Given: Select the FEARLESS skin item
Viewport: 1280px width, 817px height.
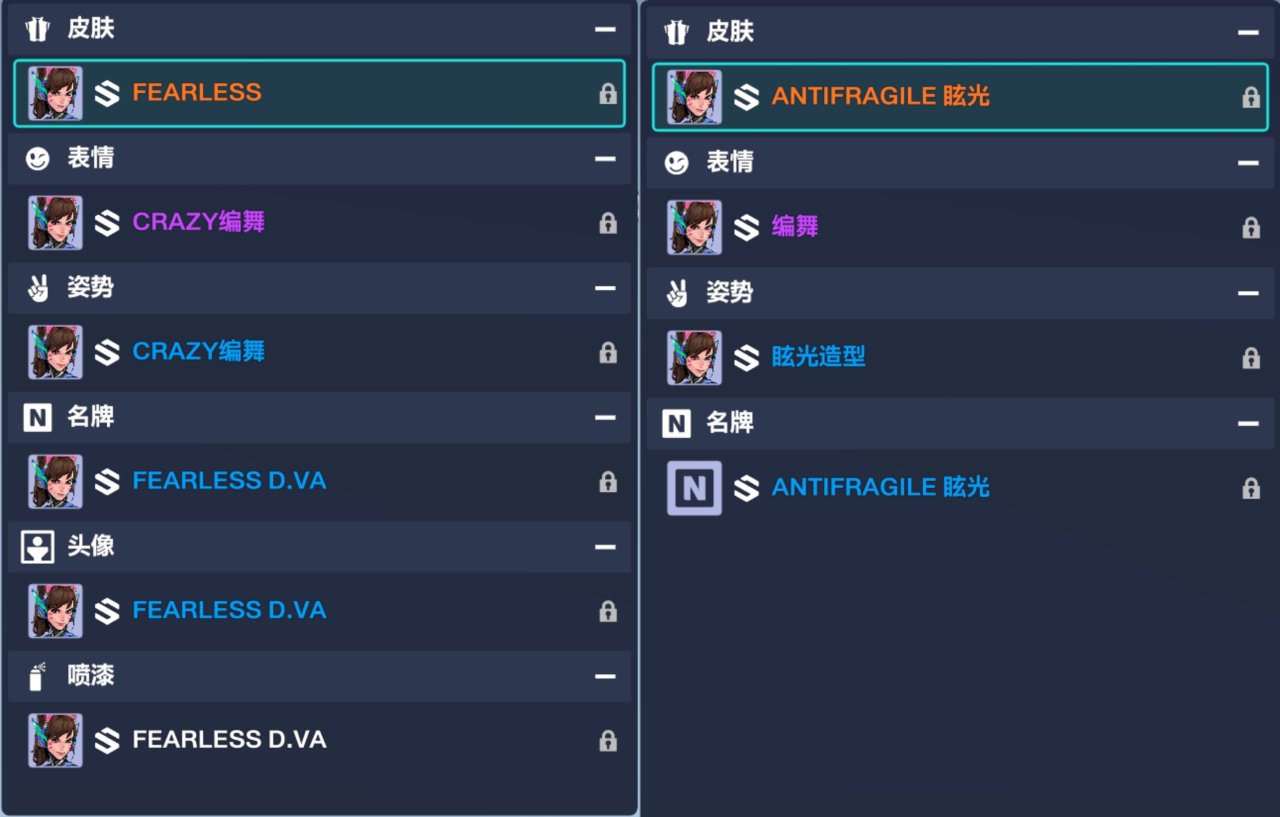Looking at the screenshot, I should coord(197,93).
